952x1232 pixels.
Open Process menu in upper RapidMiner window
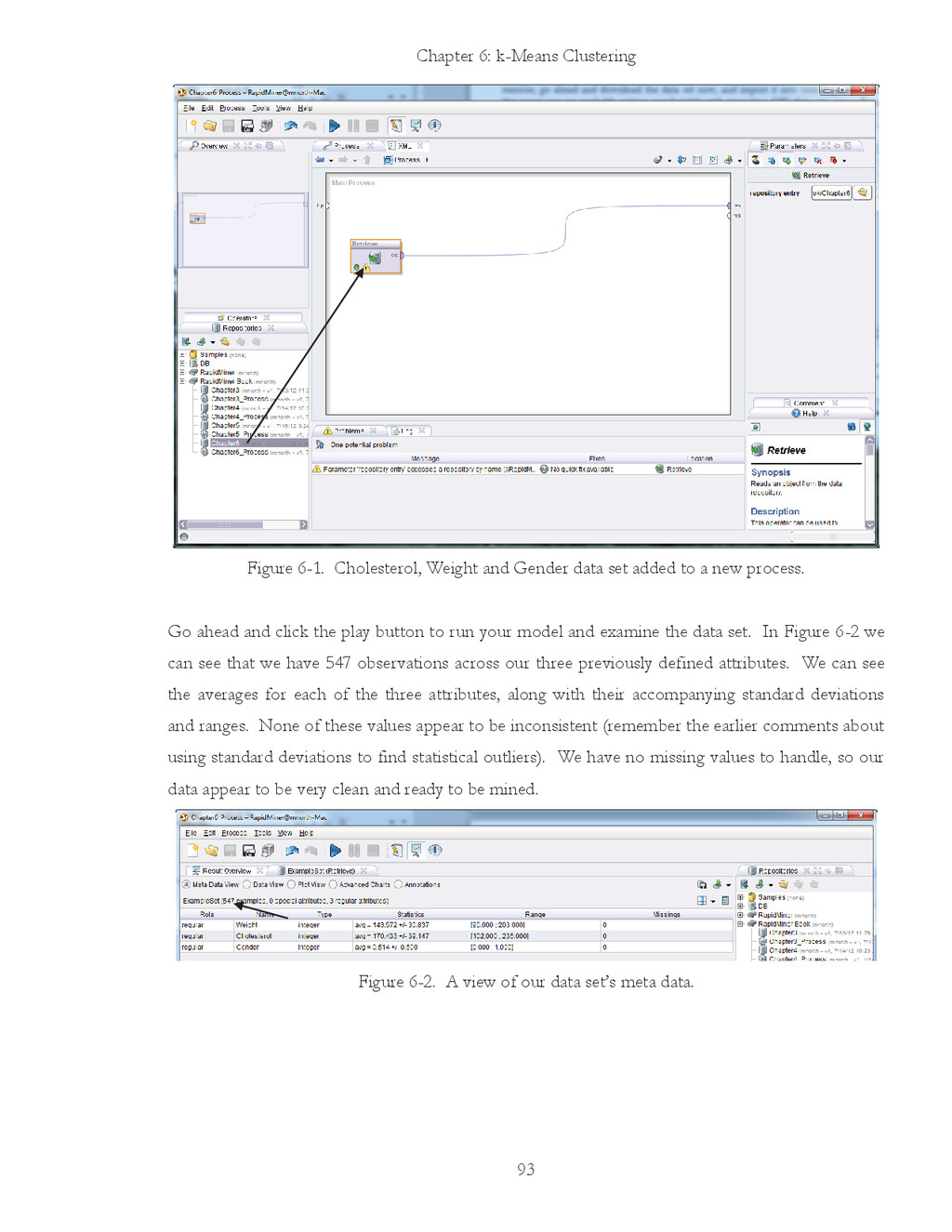(x=232, y=108)
